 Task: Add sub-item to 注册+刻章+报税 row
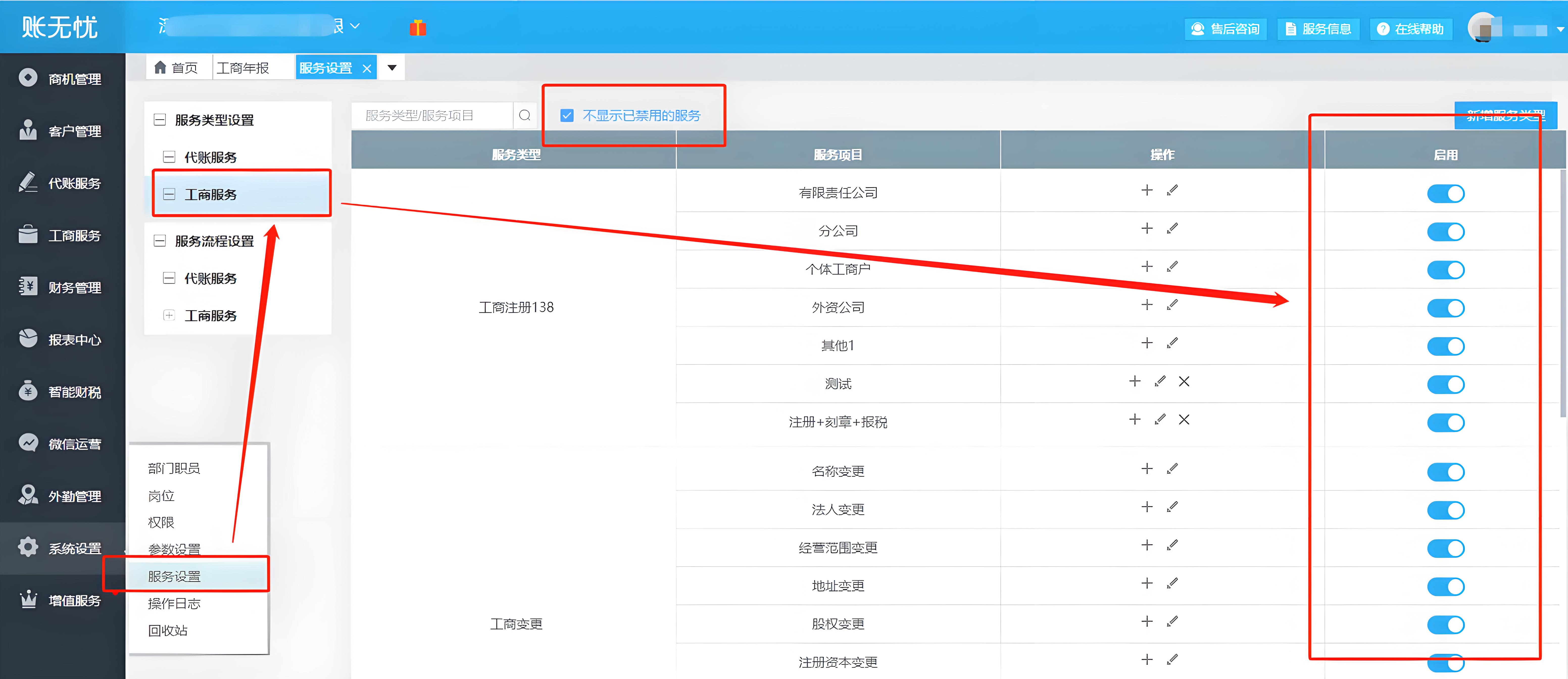pyautogui.click(x=1135, y=420)
